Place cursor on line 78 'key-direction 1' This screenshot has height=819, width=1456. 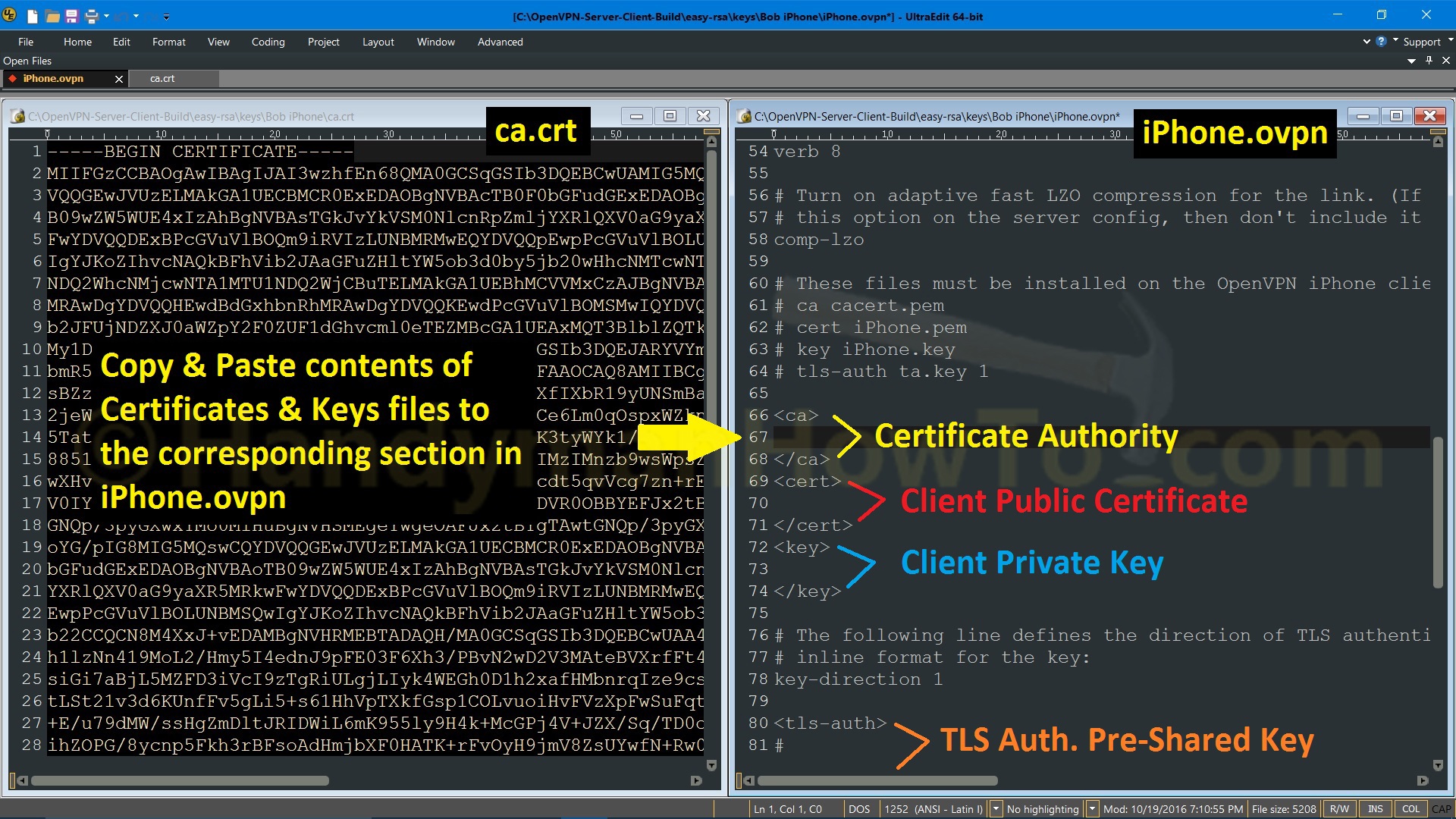point(858,679)
